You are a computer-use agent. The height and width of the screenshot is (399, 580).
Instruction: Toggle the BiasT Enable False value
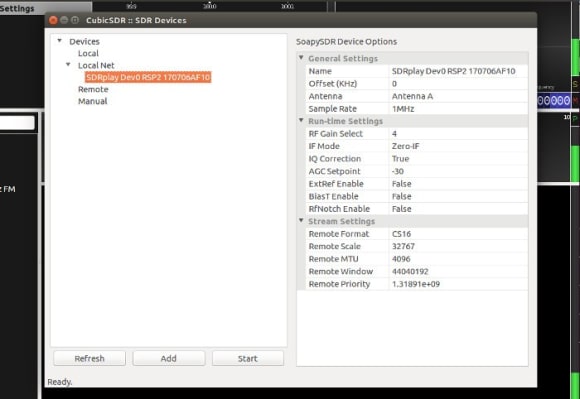pos(458,196)
